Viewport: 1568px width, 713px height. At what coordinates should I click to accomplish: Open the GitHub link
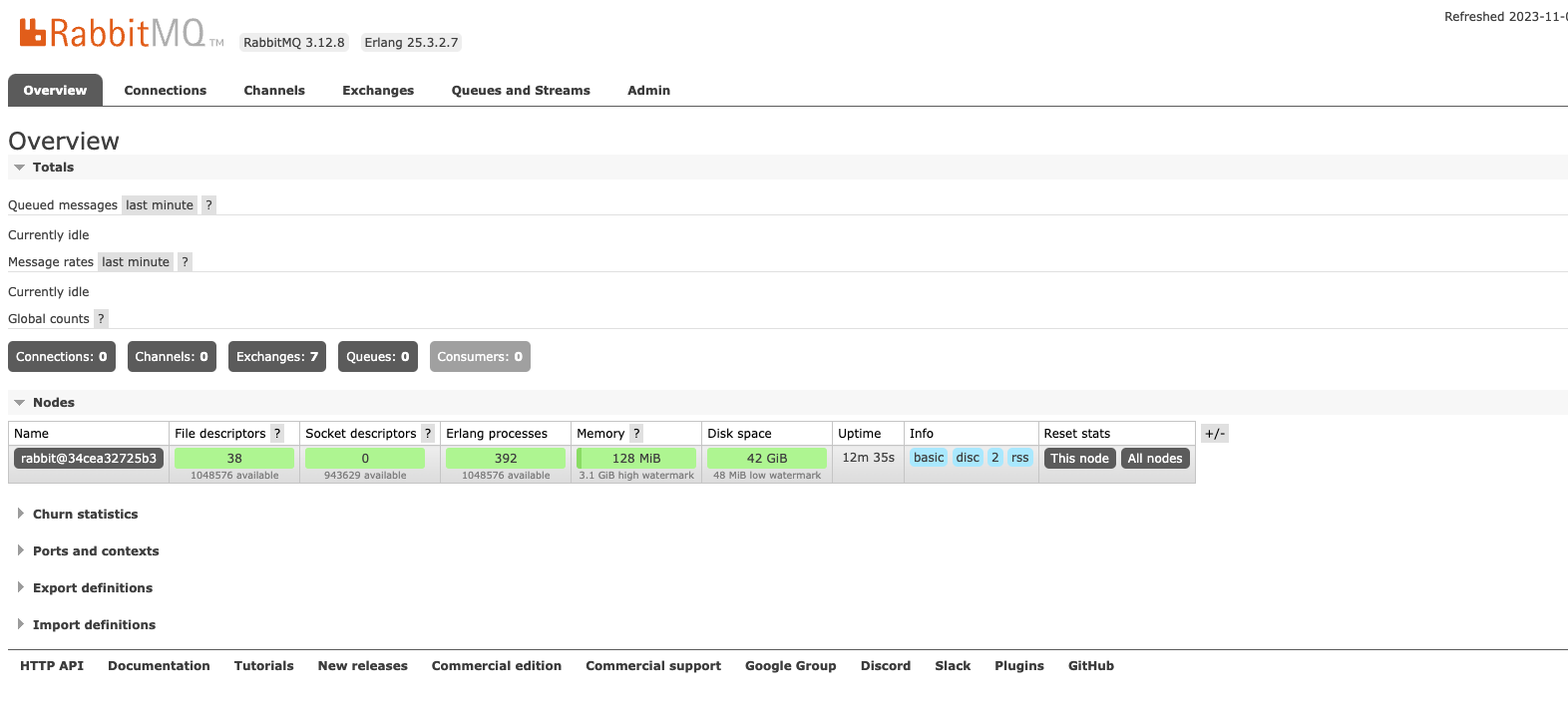1091,666
